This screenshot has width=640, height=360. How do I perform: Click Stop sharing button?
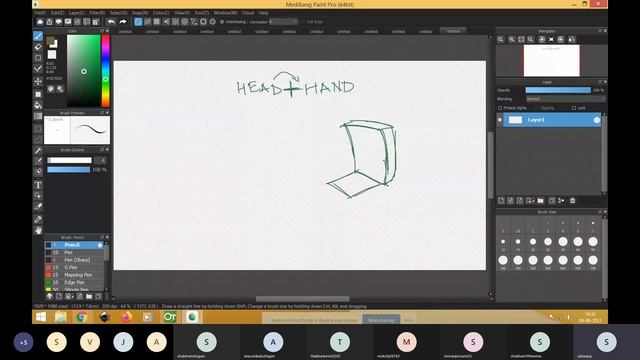click(x=381, y=320)
